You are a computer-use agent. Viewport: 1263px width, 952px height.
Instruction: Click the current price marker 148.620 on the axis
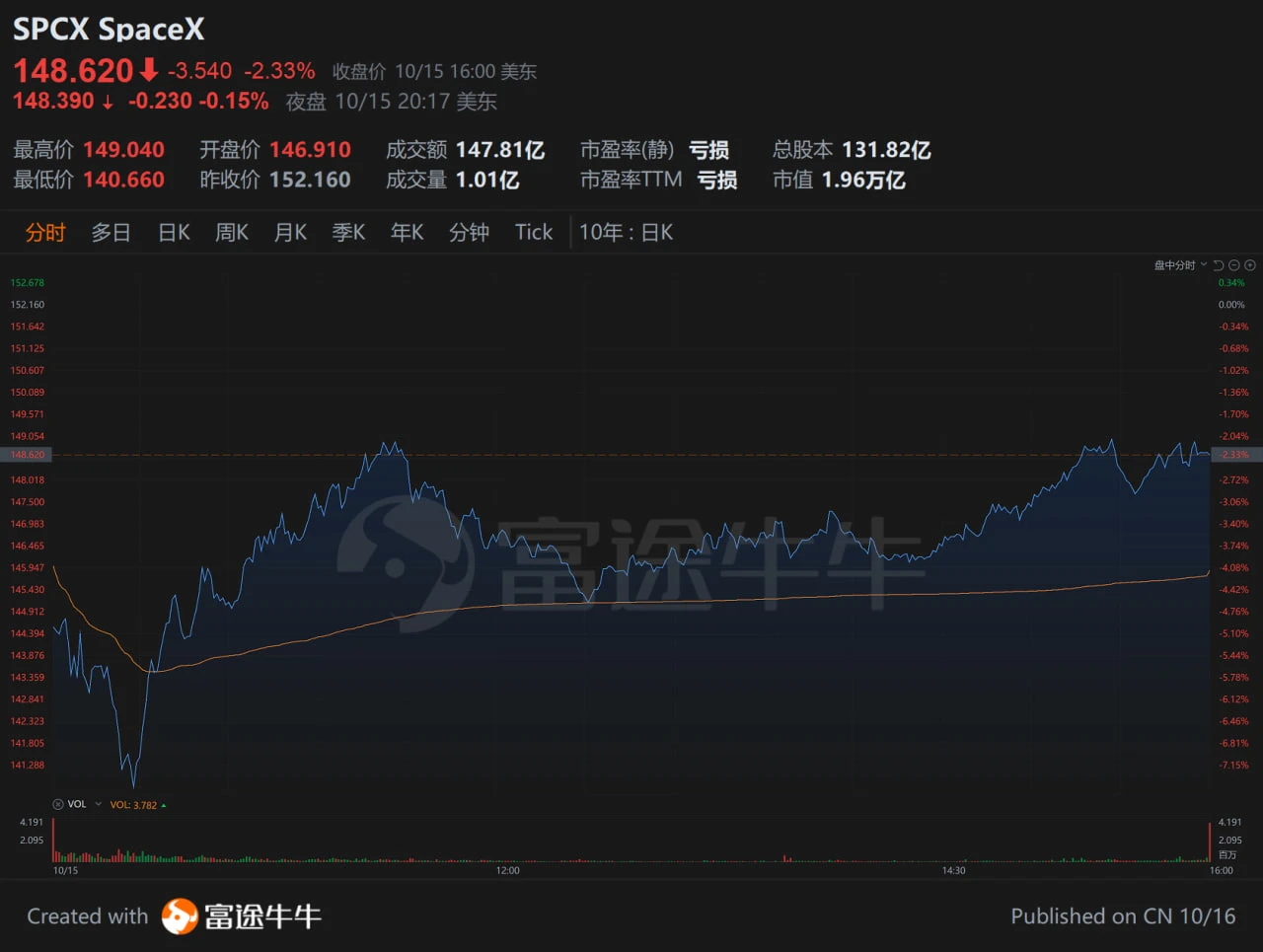pos(28,455)
